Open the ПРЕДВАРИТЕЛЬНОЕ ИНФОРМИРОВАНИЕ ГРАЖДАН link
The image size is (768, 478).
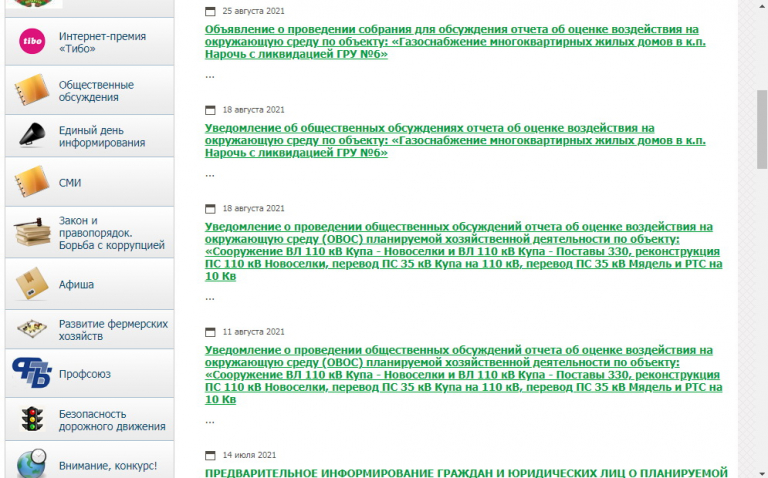tap(465, 472)
